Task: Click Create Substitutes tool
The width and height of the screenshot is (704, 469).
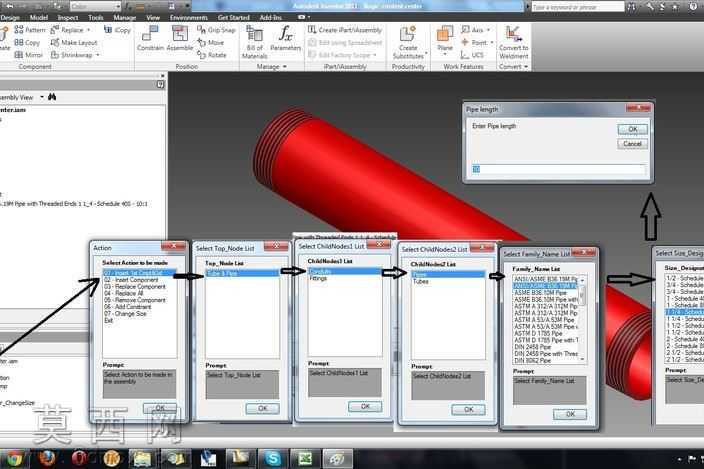Action: click(408, 42)
